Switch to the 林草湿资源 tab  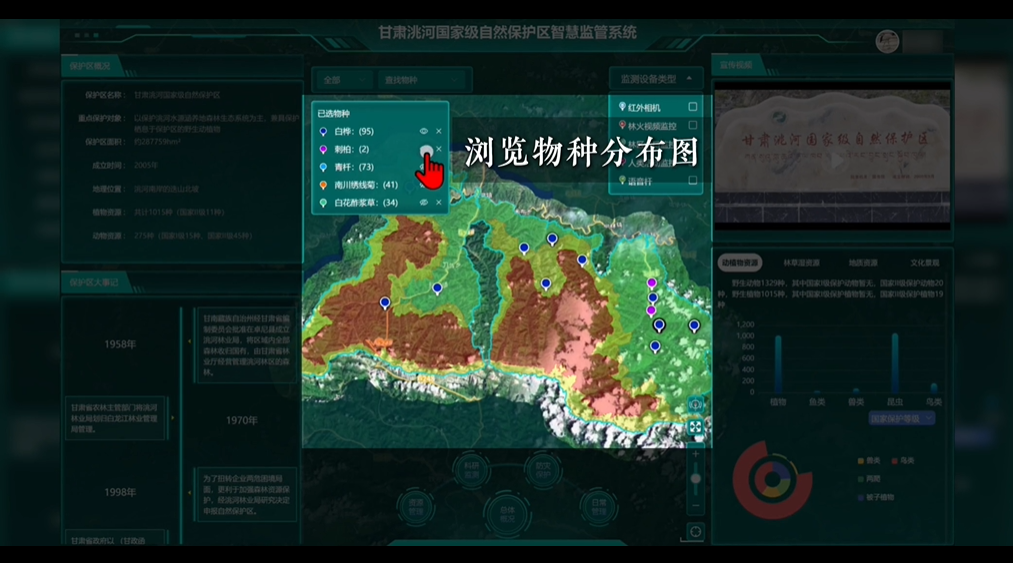pos(802,263)
